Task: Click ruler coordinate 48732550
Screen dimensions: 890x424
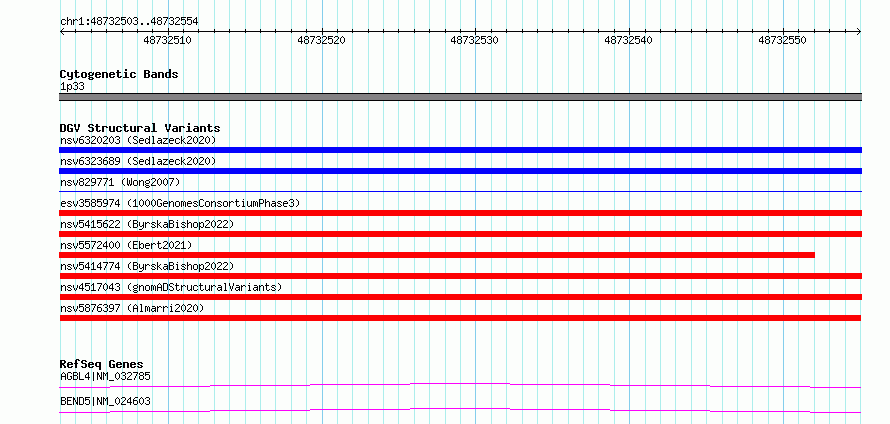Action: pyautogui.click(x=782, y=40)
